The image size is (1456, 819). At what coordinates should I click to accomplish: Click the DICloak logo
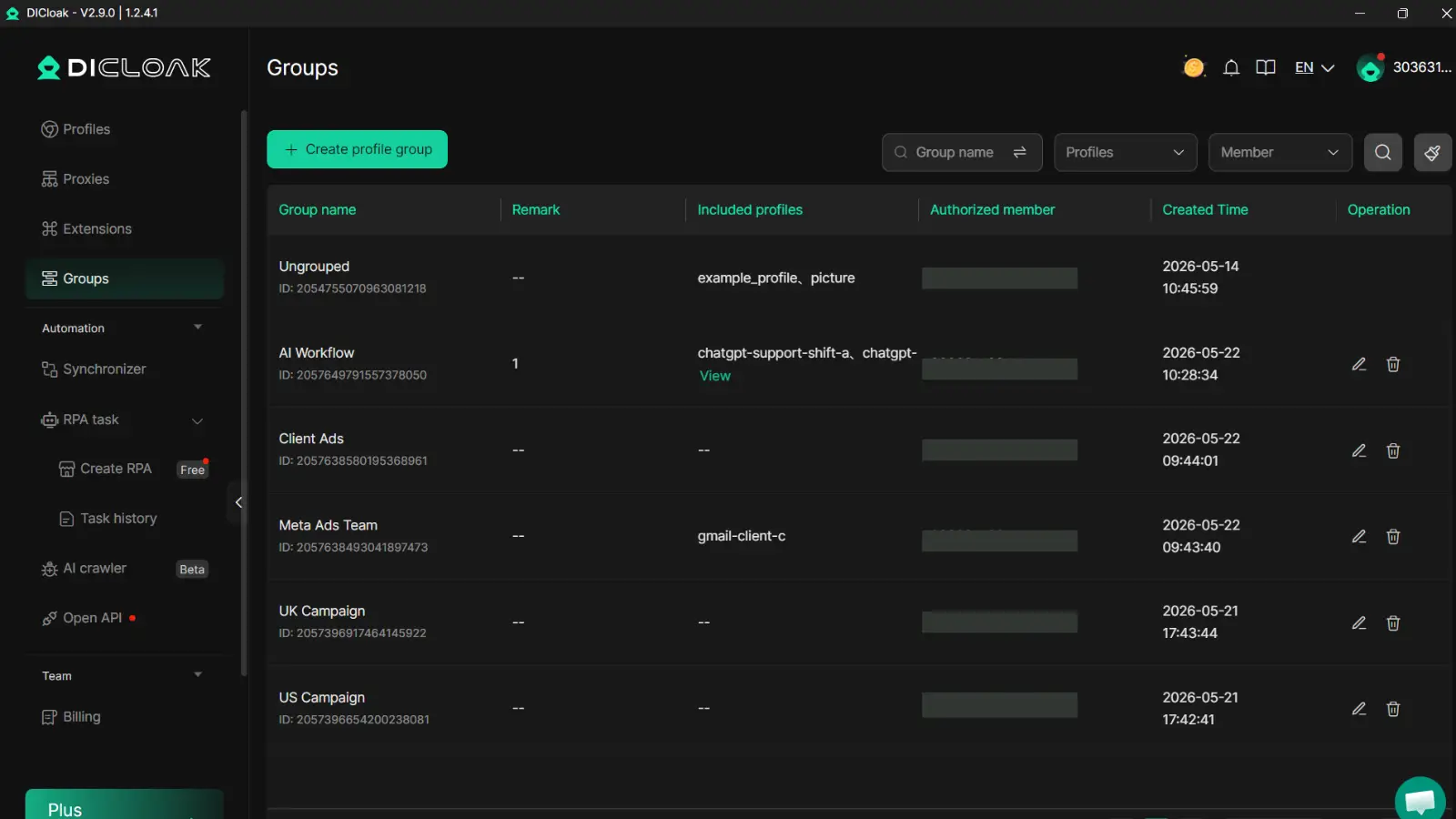124,67
